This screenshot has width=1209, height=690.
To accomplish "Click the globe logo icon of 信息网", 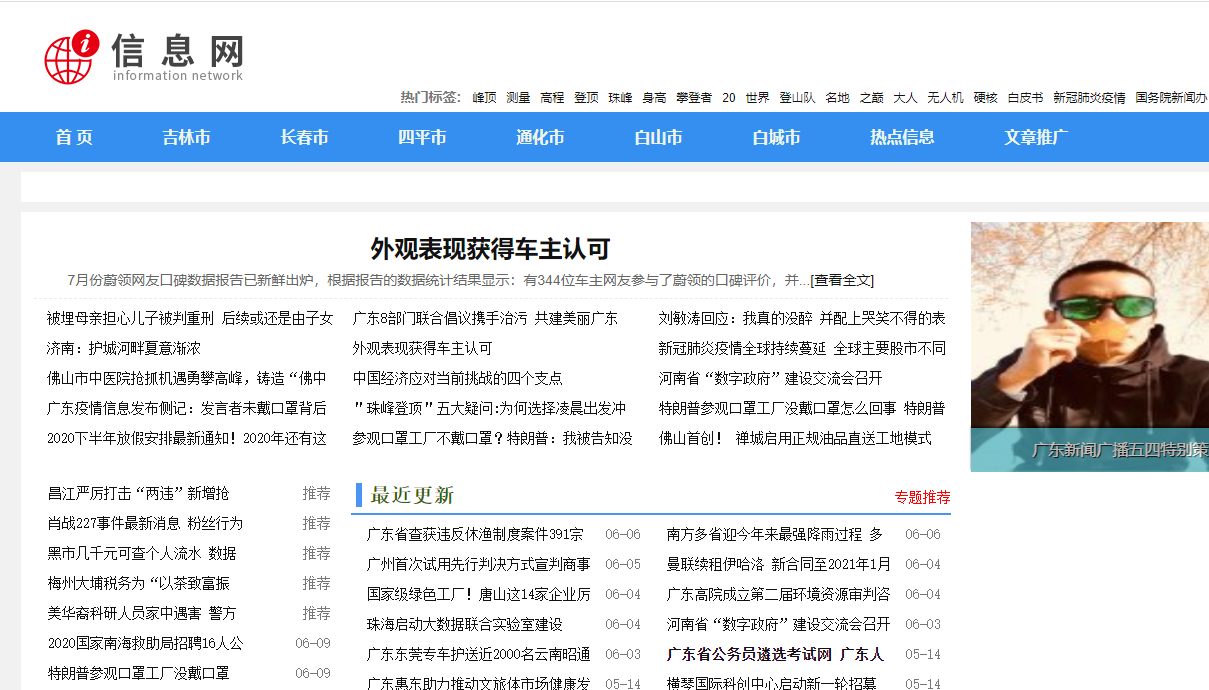I will pos(67,59).
